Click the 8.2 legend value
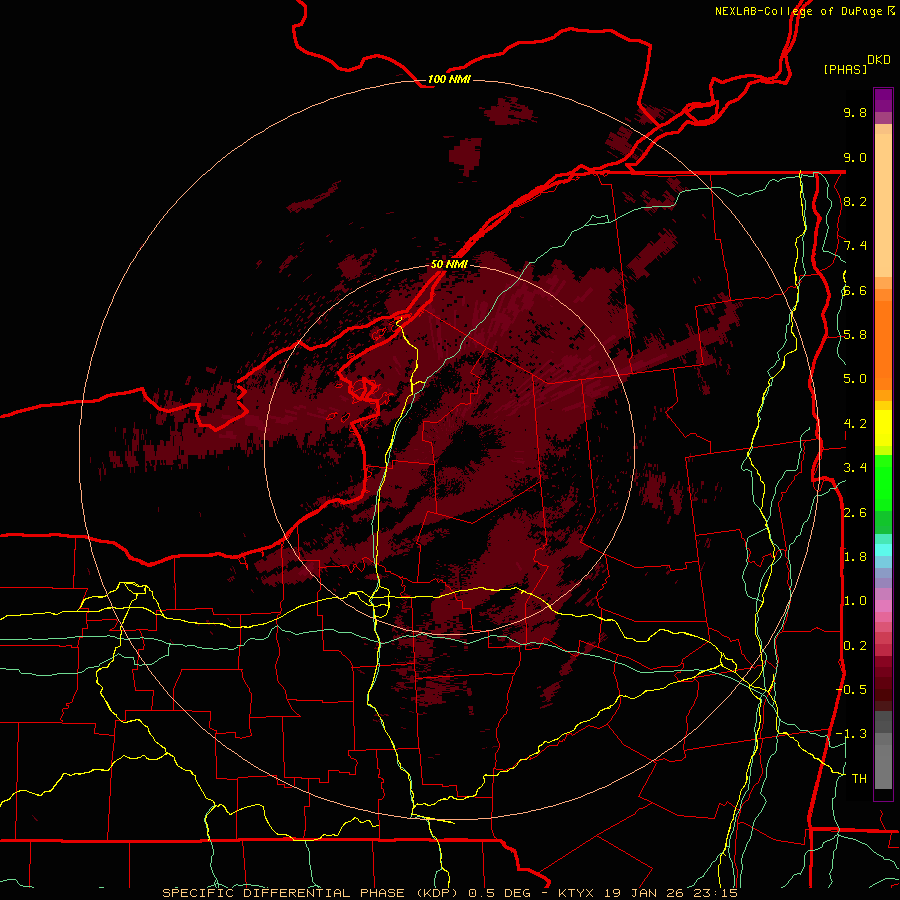 [855, 201]
